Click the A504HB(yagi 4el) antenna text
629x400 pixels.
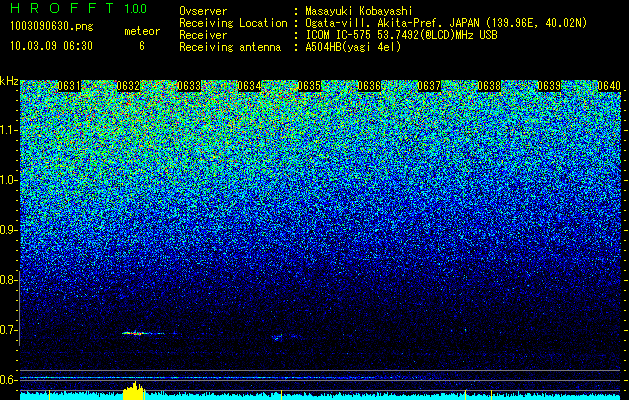click(353, 47)
